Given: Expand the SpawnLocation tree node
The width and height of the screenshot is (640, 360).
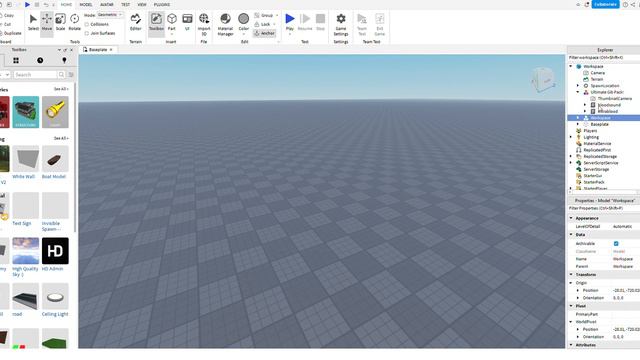Looking at the screenshot, I should click(x=578, y=86).
